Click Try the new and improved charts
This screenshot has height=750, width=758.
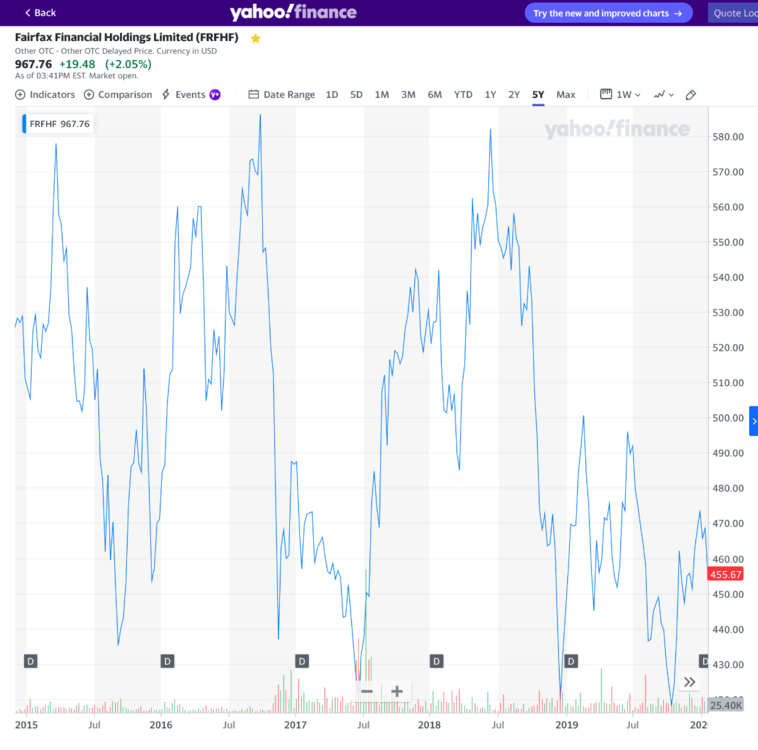click(x=608, y=13)
